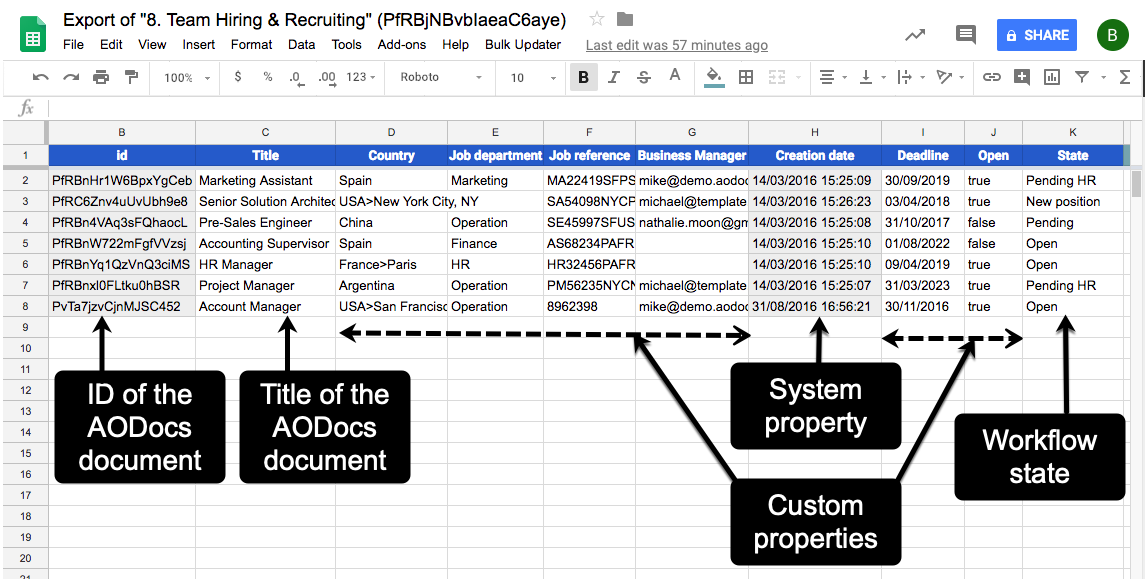
Task: Select the cell "France>Paris"
Action: (x=391, y=264)
